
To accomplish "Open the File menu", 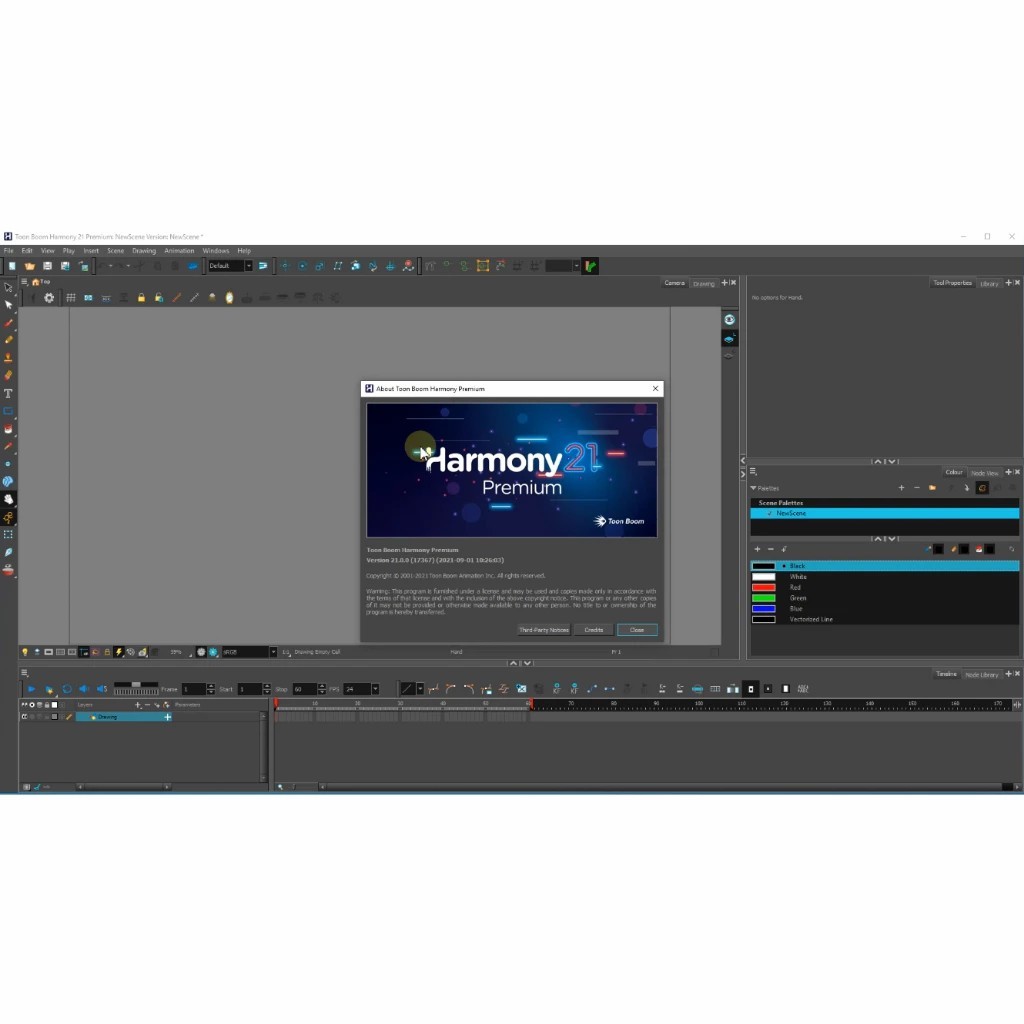I will (8, 251).
